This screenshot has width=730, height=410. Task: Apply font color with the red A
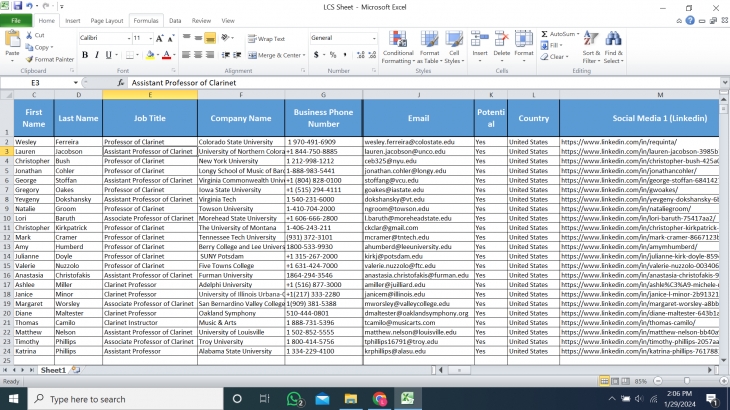tap(167, 55)
